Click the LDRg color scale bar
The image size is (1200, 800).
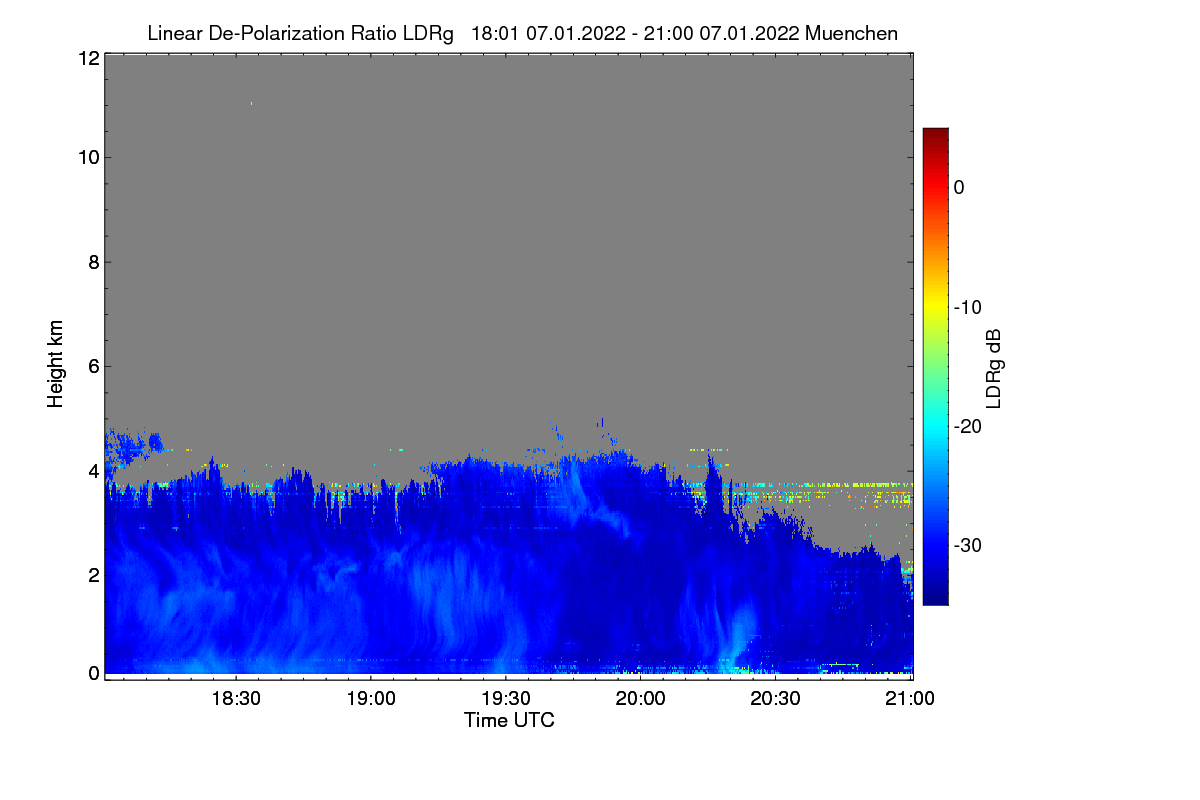tap(935, 366)
